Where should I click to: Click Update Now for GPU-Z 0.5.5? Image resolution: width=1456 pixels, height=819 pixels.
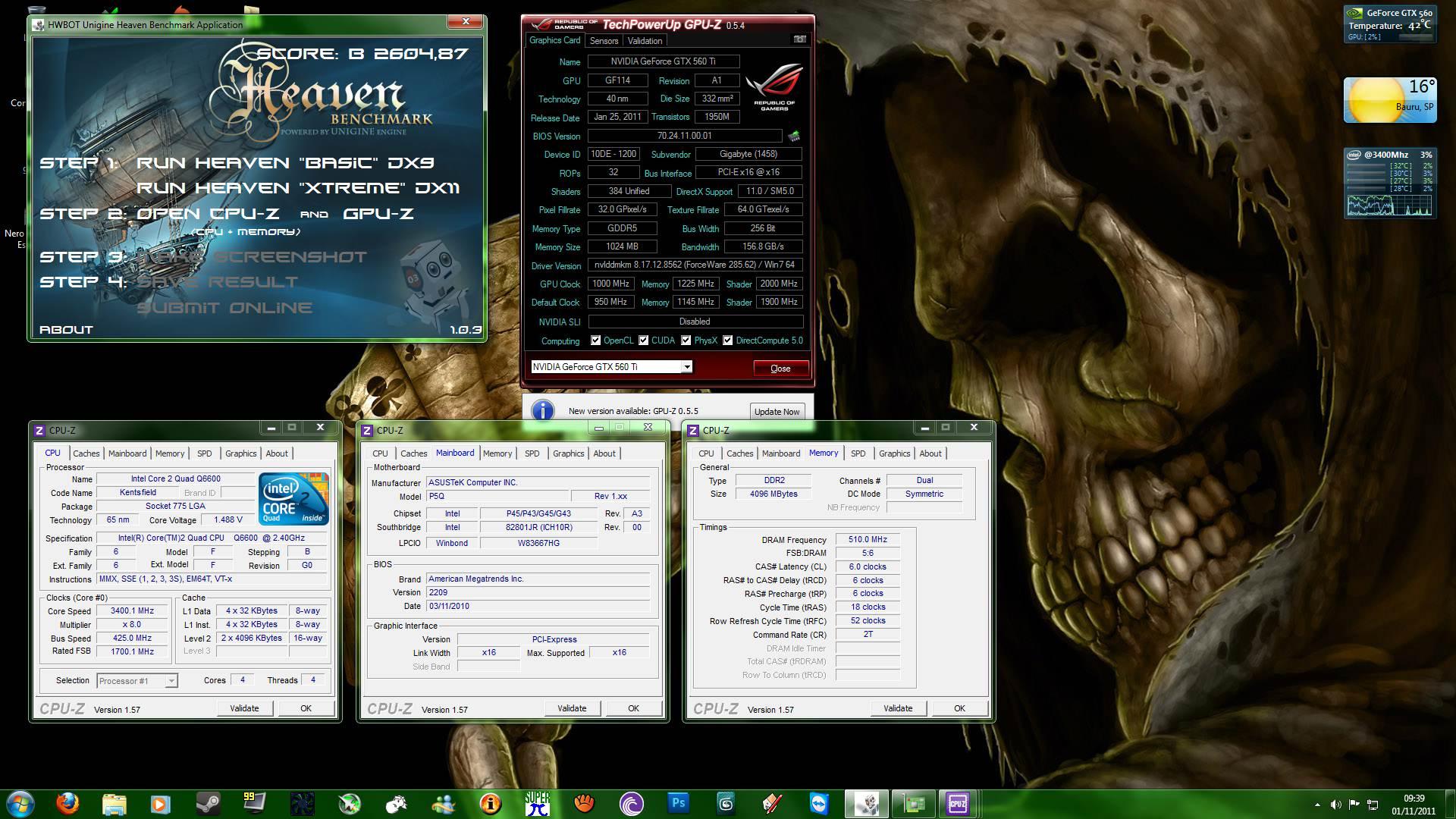pyautogui.click(x=777, y=412)
